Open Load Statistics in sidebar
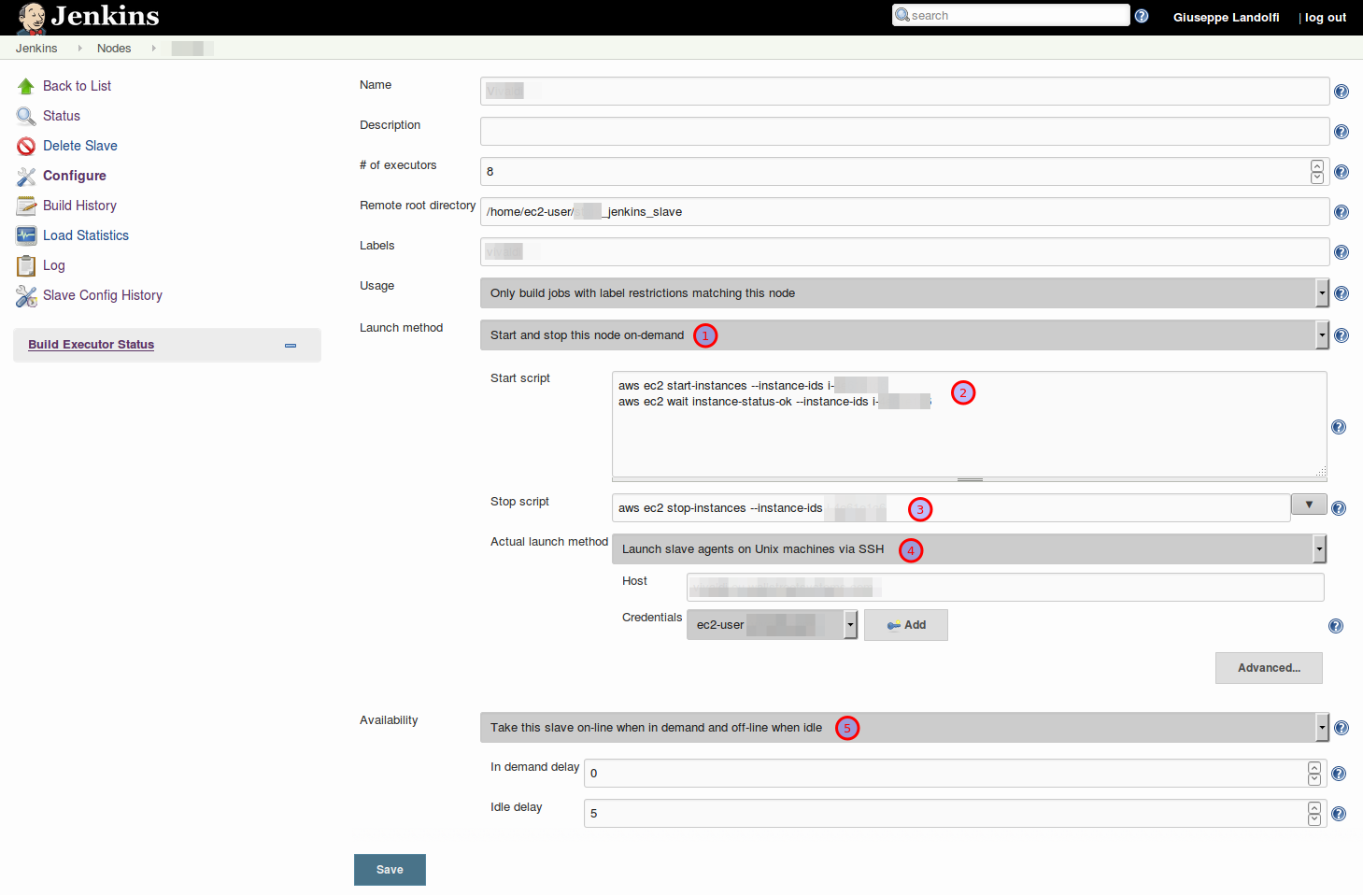1363x896 pixels. tap(86, 235)
